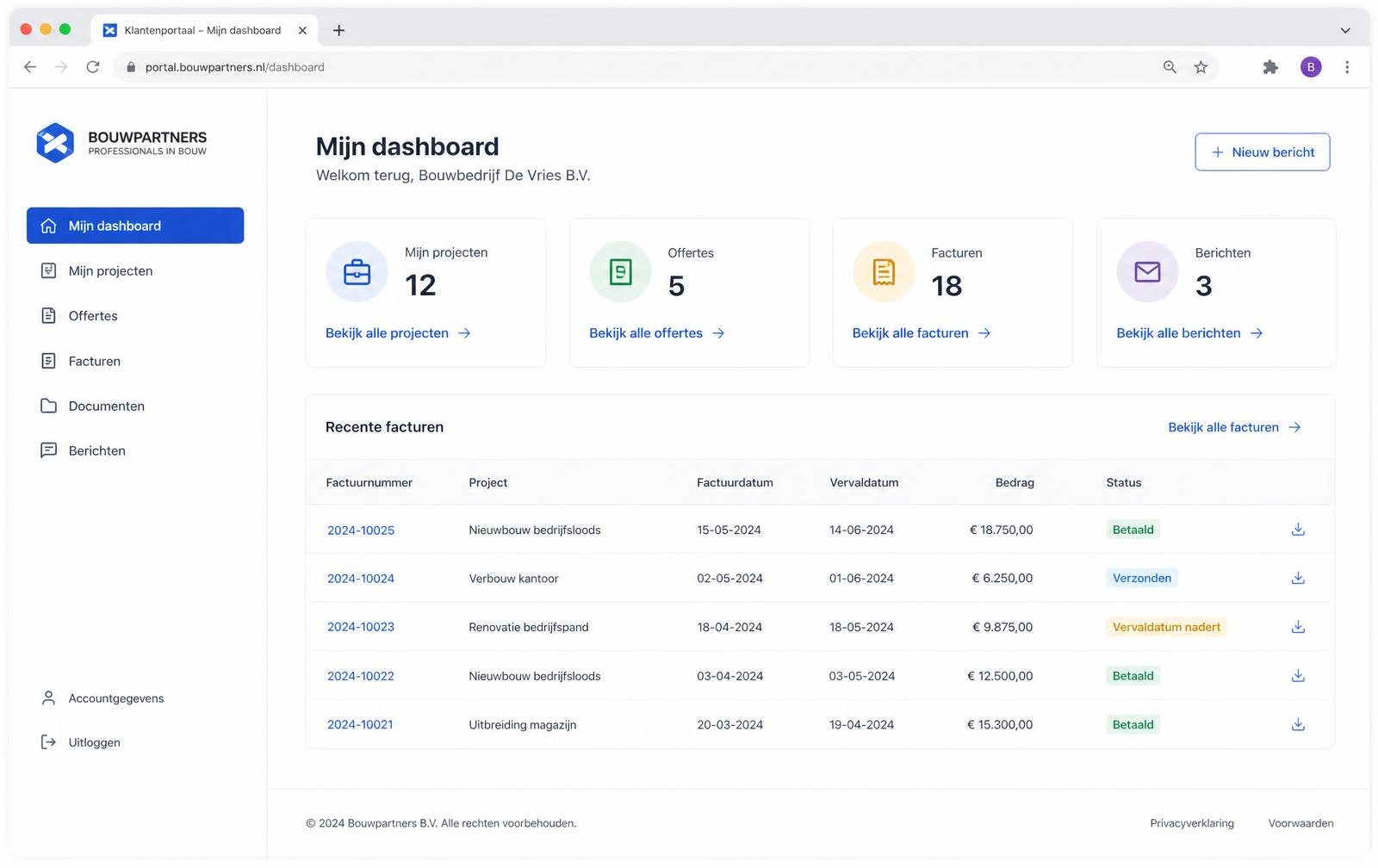Open Offertes in sidebar
Screen dimensions: 1378x868
135,316
